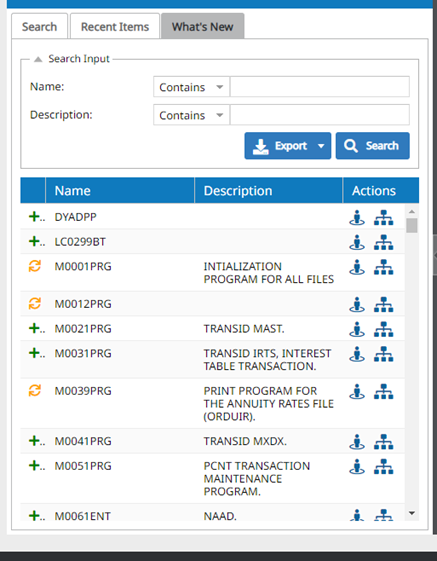Collapse the Search Input section

38,59
